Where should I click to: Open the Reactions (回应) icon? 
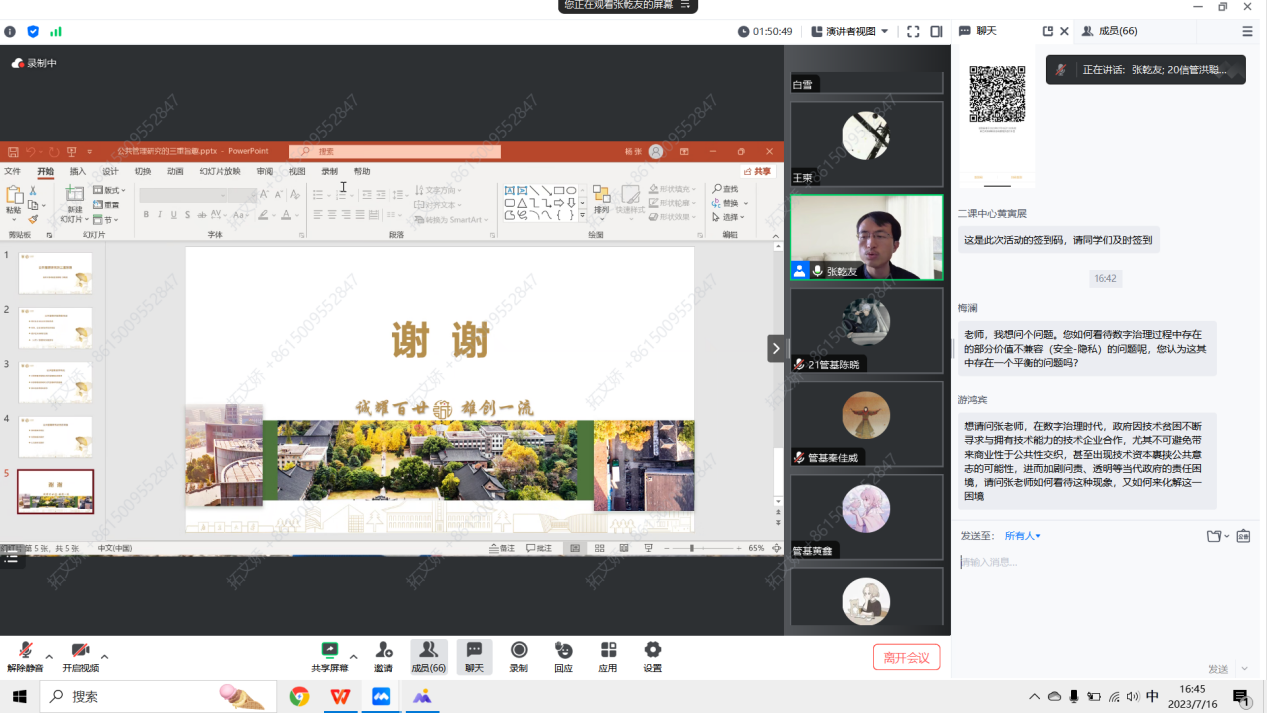563,651
